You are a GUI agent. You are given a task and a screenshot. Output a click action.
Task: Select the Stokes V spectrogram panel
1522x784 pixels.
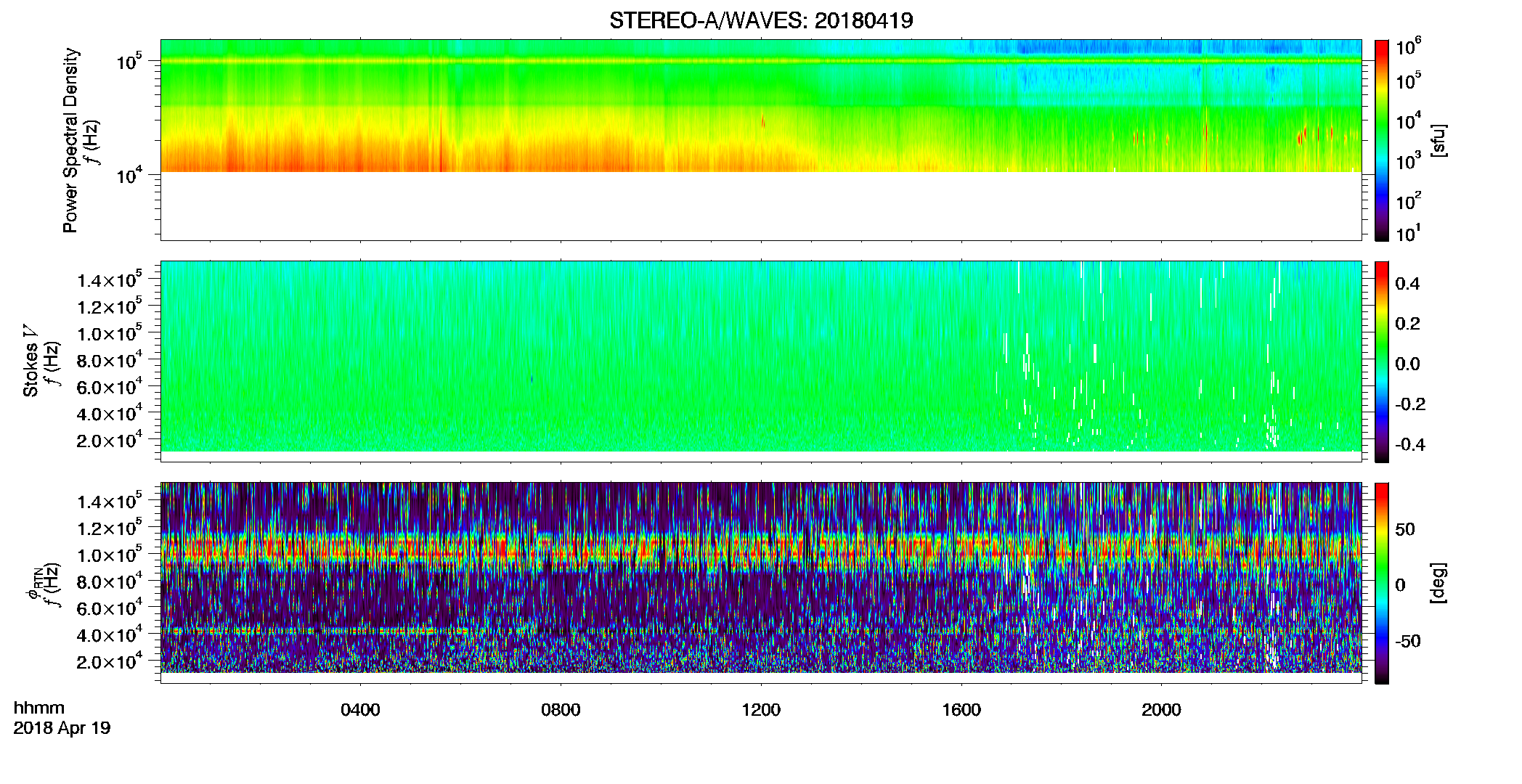pos(761,361)
